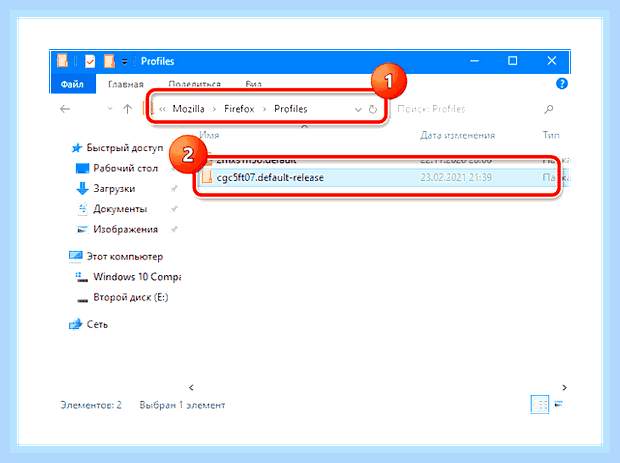Open the Главная ribbon tab
620x463 pixels.
click(x=126, y=84)
